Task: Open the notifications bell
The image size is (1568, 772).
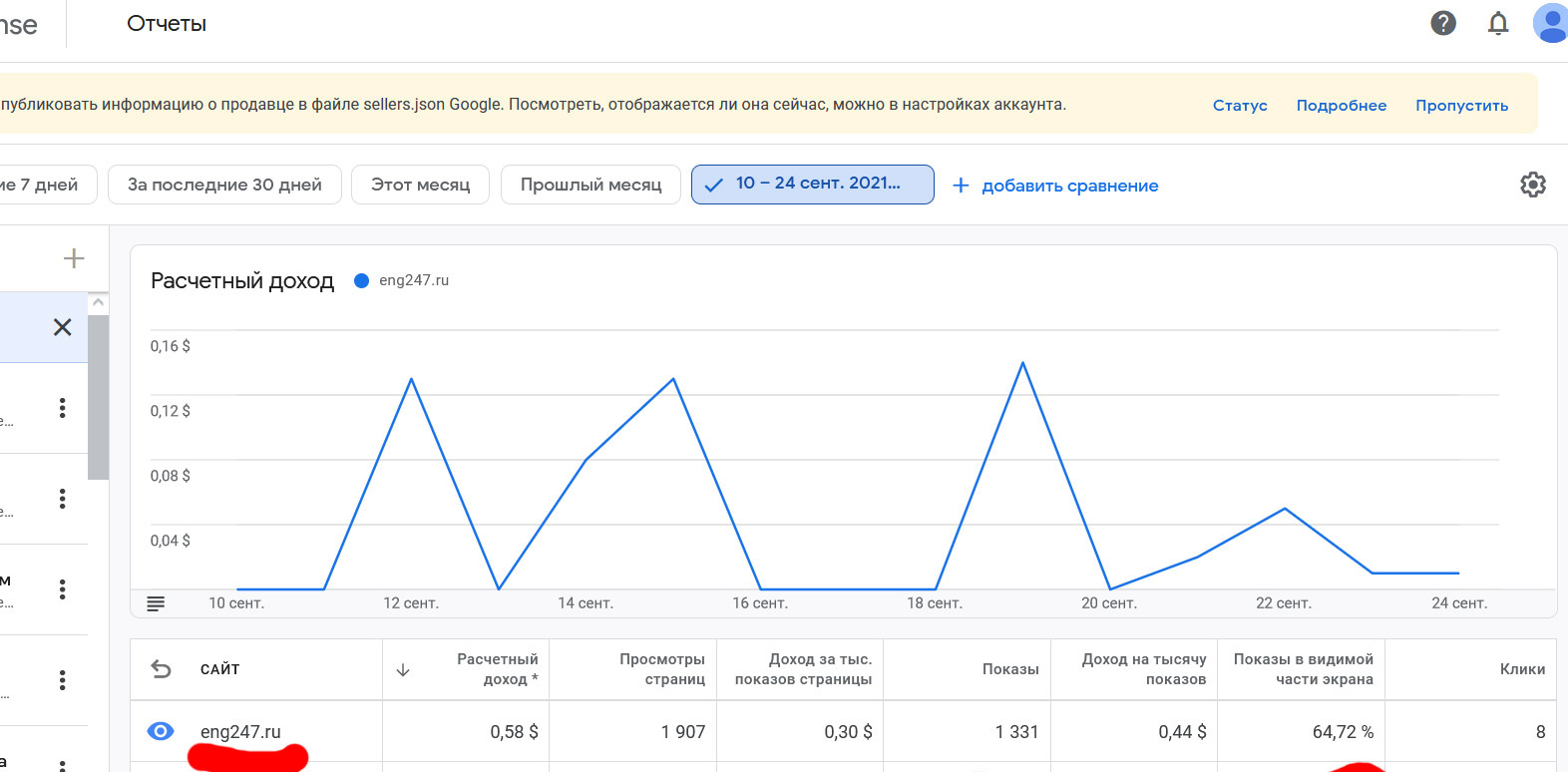Action: click(x=1497, y=23)
